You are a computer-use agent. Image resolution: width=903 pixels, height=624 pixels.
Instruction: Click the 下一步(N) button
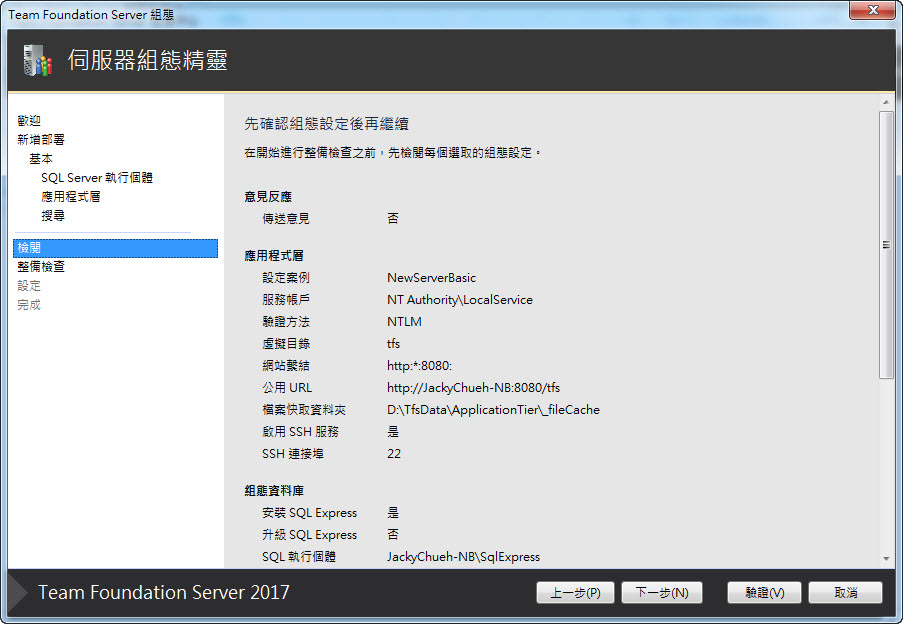click(662, 592)
